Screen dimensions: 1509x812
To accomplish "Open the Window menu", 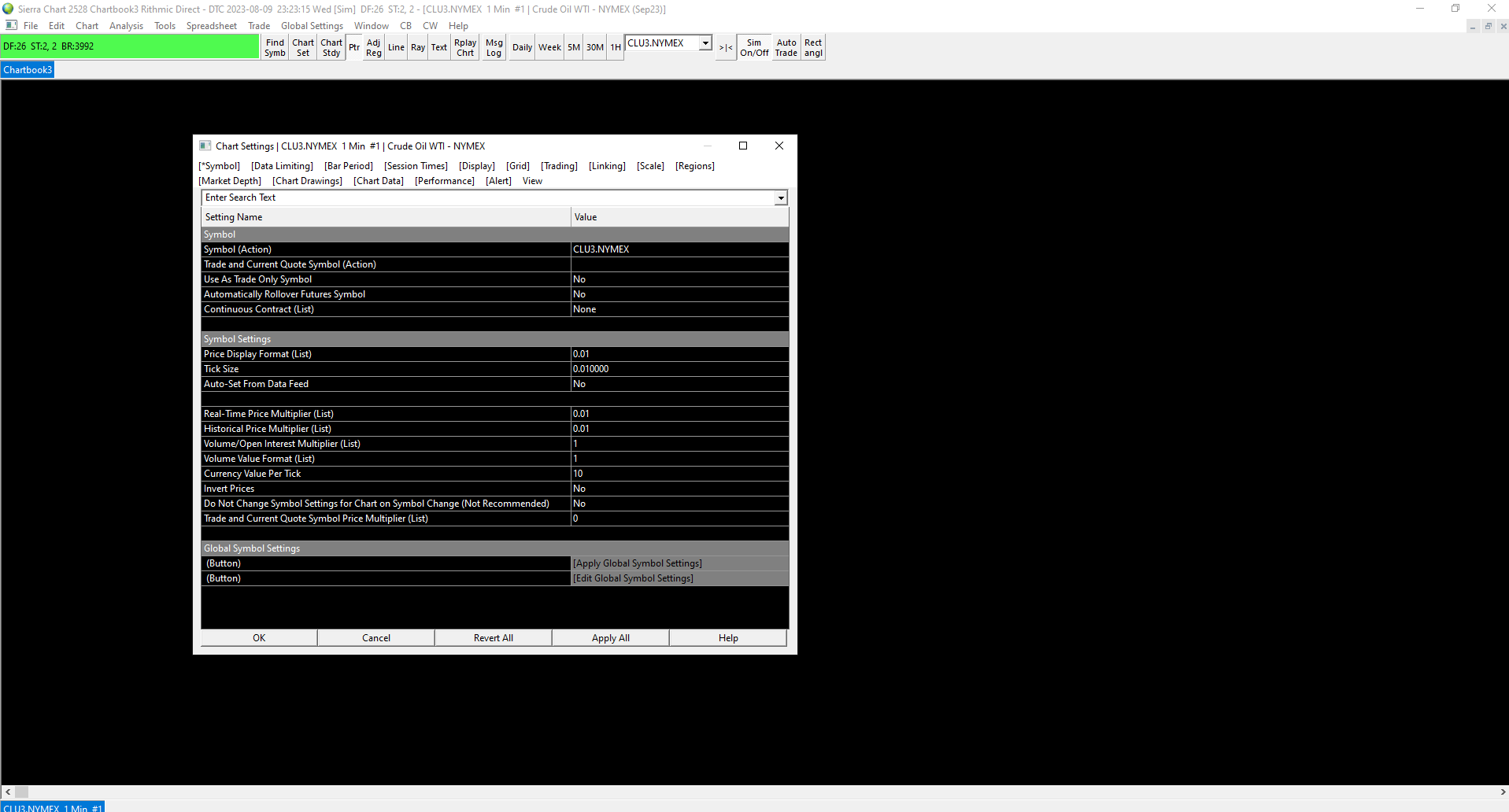I will [x=371, y=26].
